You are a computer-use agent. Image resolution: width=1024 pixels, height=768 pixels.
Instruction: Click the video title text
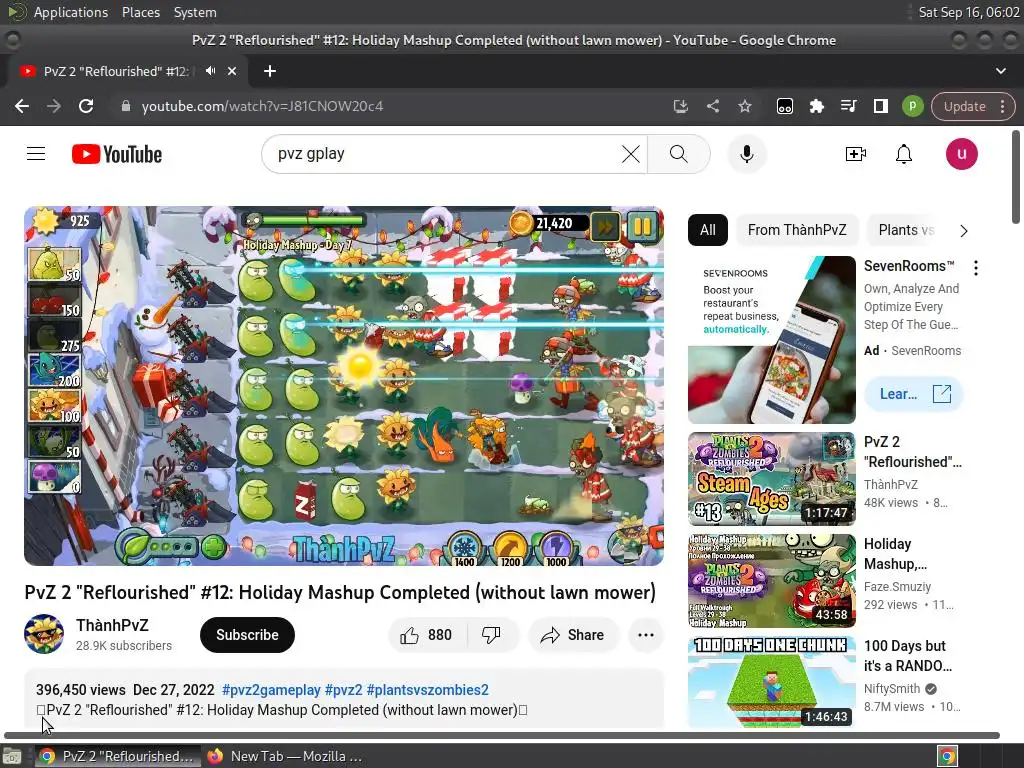pyautogui.click(x=340, y=592)
